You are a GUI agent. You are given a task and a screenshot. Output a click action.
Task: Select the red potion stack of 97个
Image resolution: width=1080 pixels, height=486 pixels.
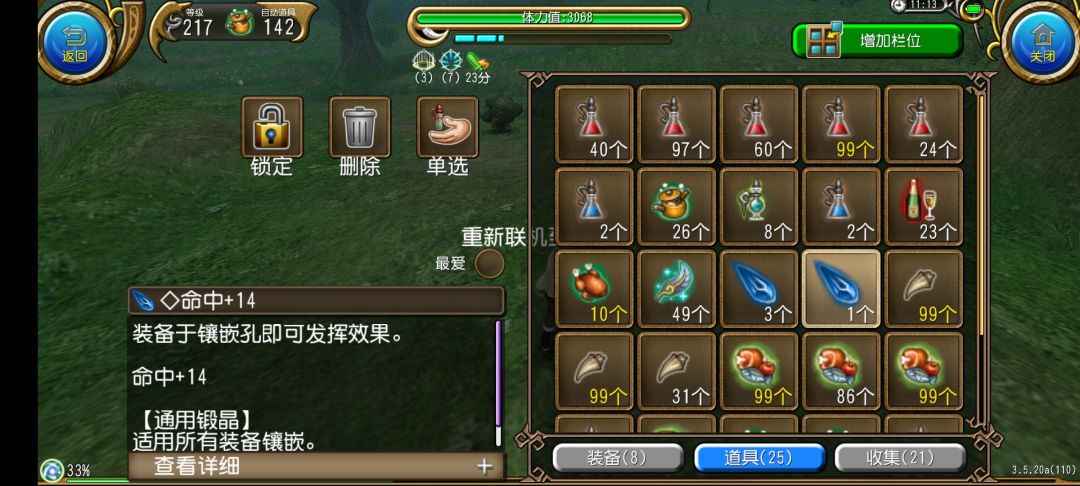point(676,124)
